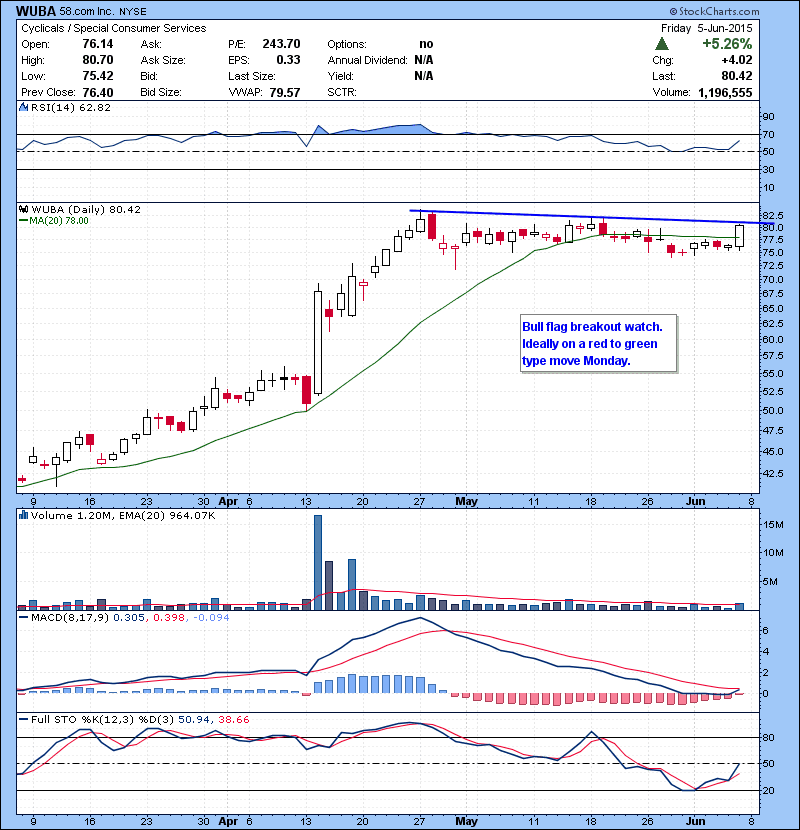Screen dimensions: 800x830
Task: Click the stochastic %K value 50.94
Action: [x=194, y=719]
